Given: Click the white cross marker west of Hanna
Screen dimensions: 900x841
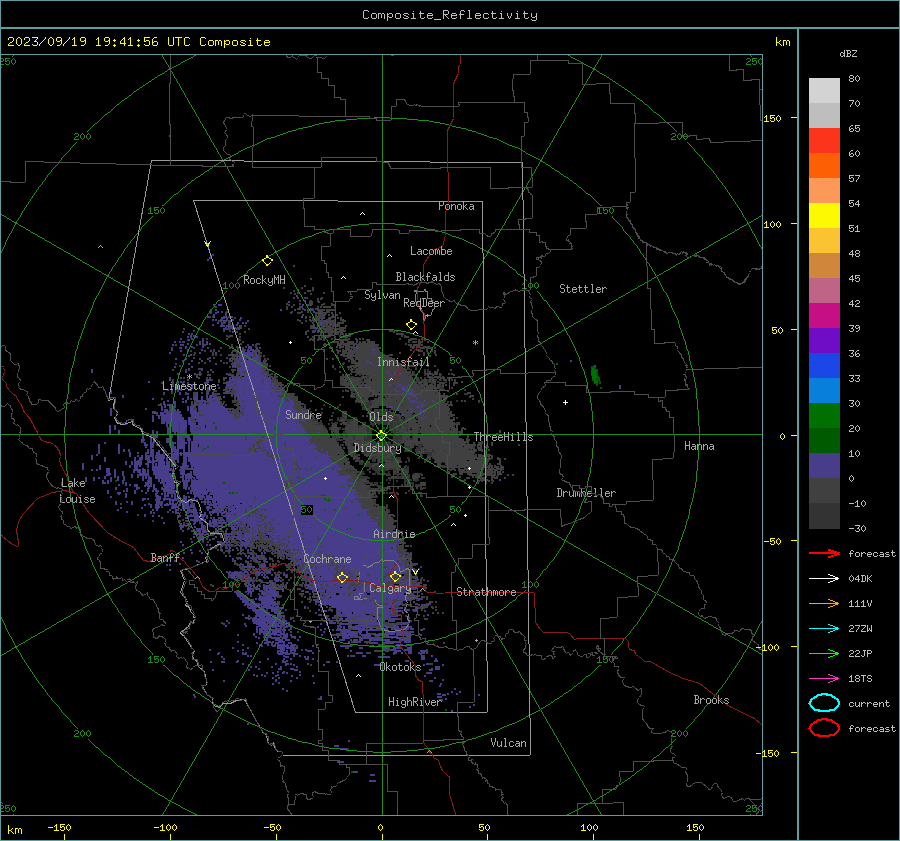Looking at the screenshot, I should (x=565, y=402).
